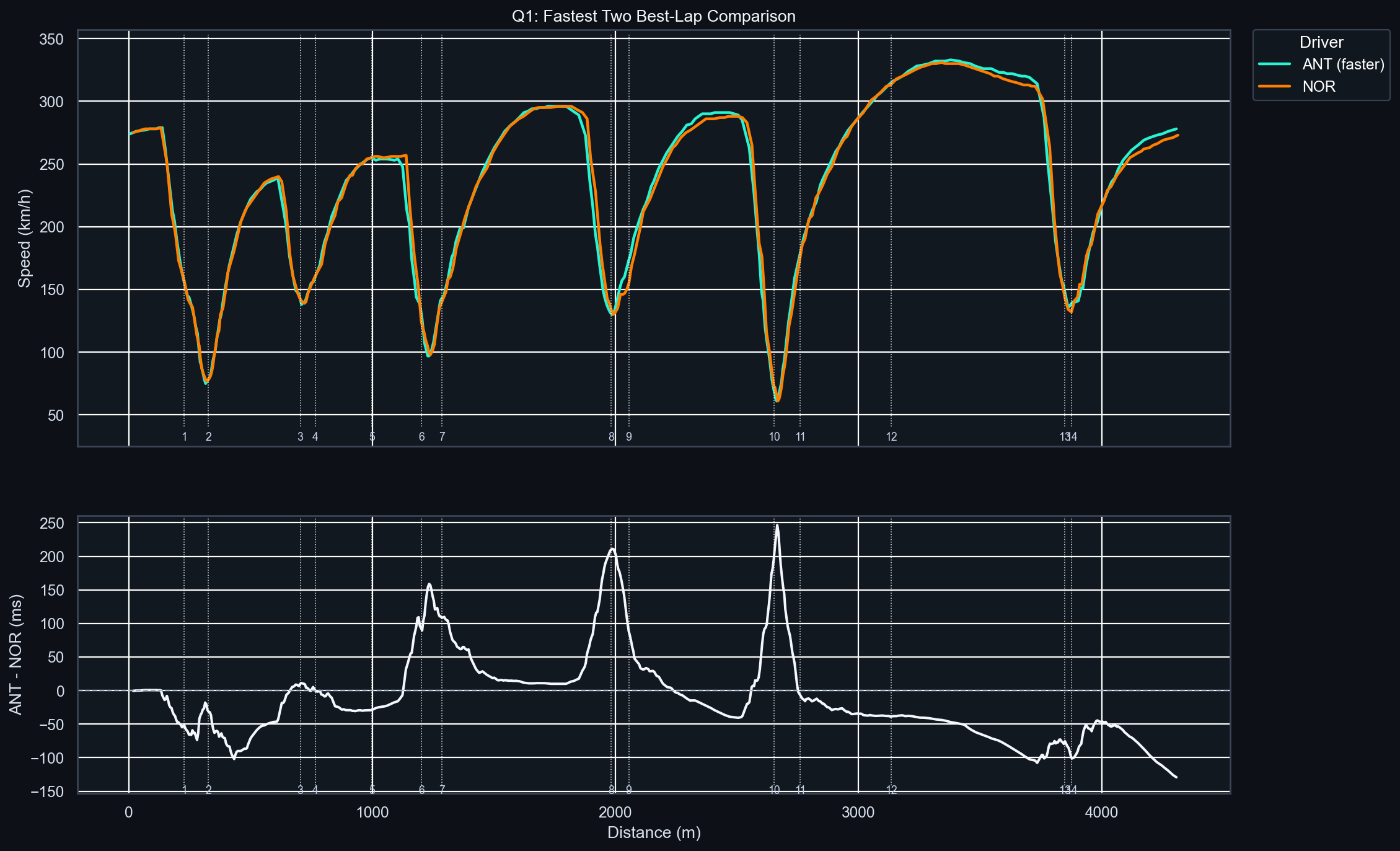Viewport: 1400px width, 851px height.
Task: Click the 350 tick on speed axis
Action: [x=51, y=40]
